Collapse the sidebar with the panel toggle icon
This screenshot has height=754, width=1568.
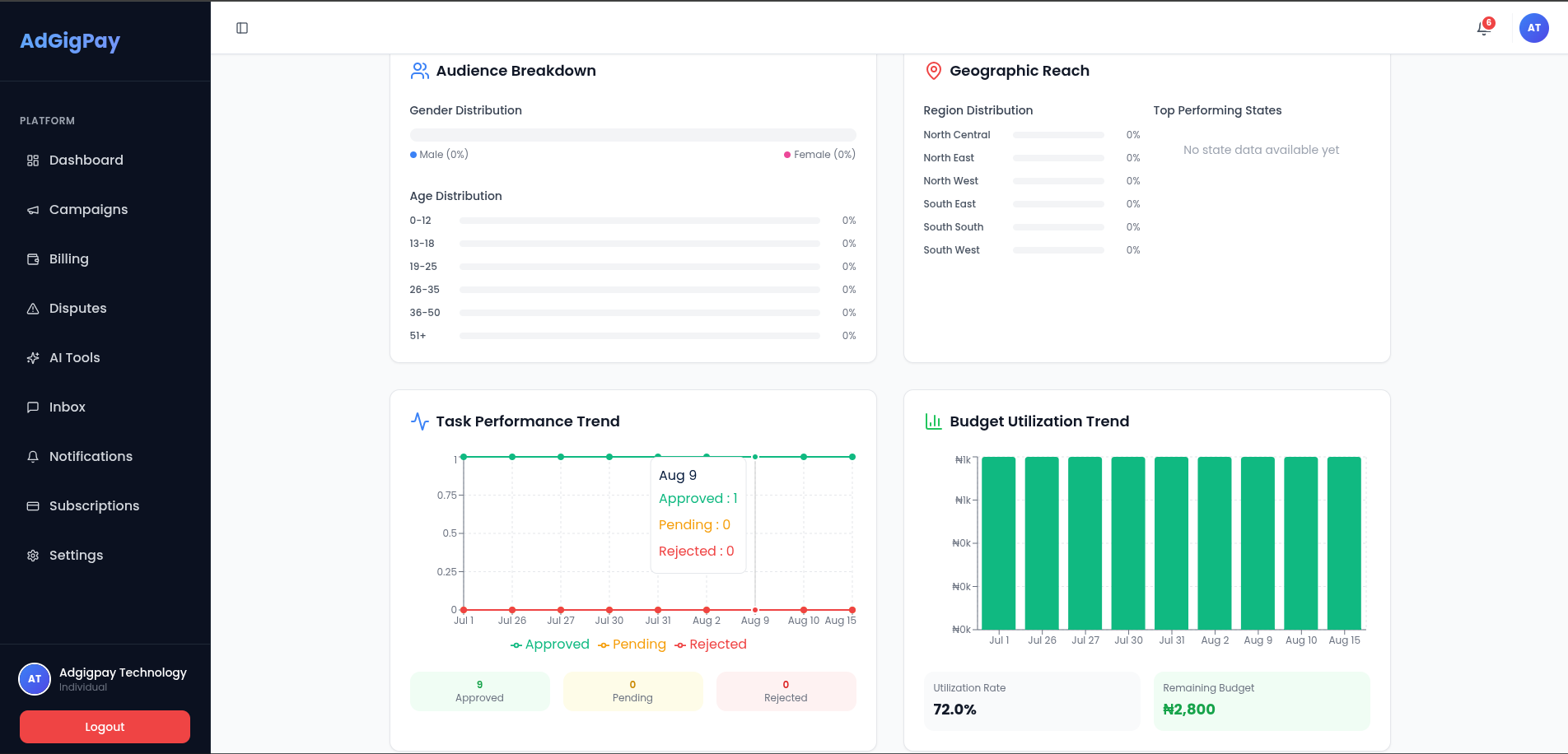[242, 28]
